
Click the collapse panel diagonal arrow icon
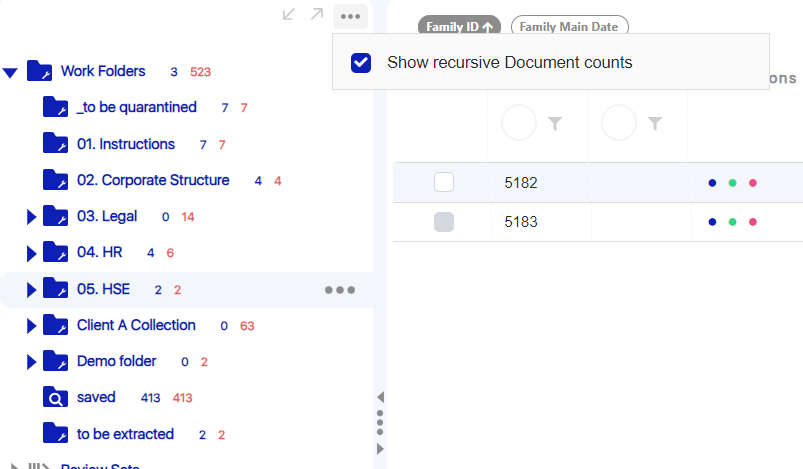pyautogui.click(x=289, y=15)
